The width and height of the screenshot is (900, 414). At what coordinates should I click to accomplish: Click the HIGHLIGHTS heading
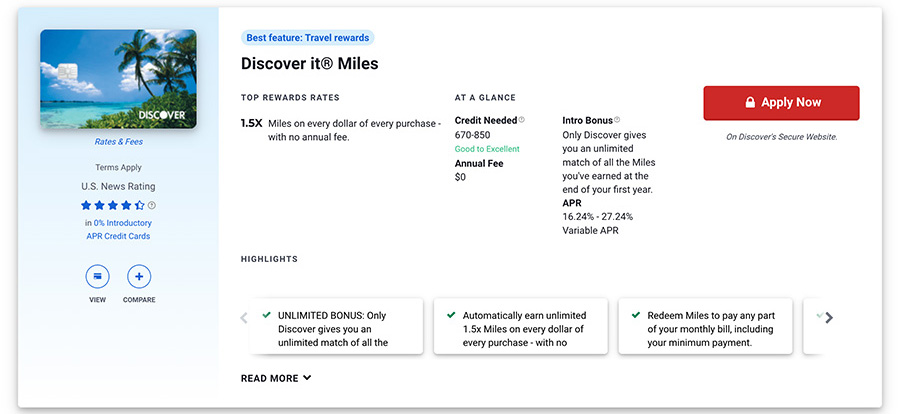click(269, 259)
